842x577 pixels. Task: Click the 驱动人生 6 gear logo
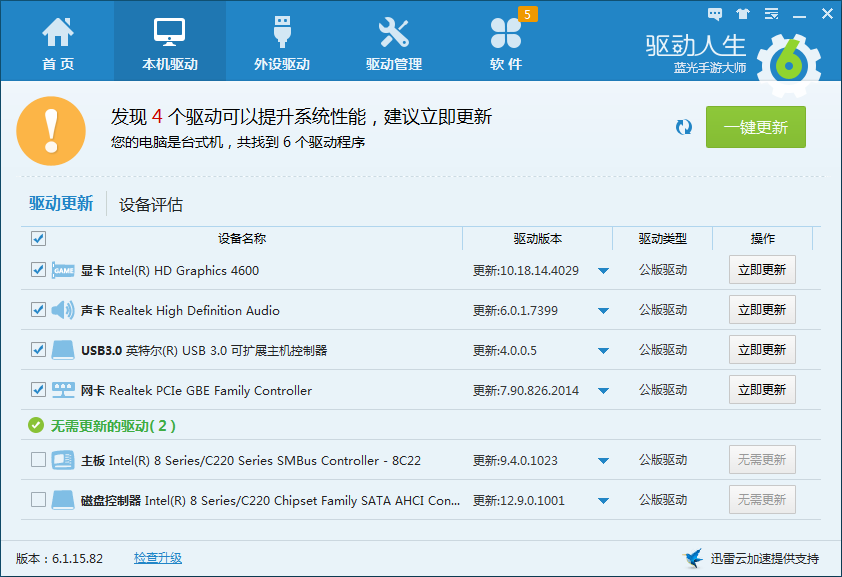click(x=788, y=65)
